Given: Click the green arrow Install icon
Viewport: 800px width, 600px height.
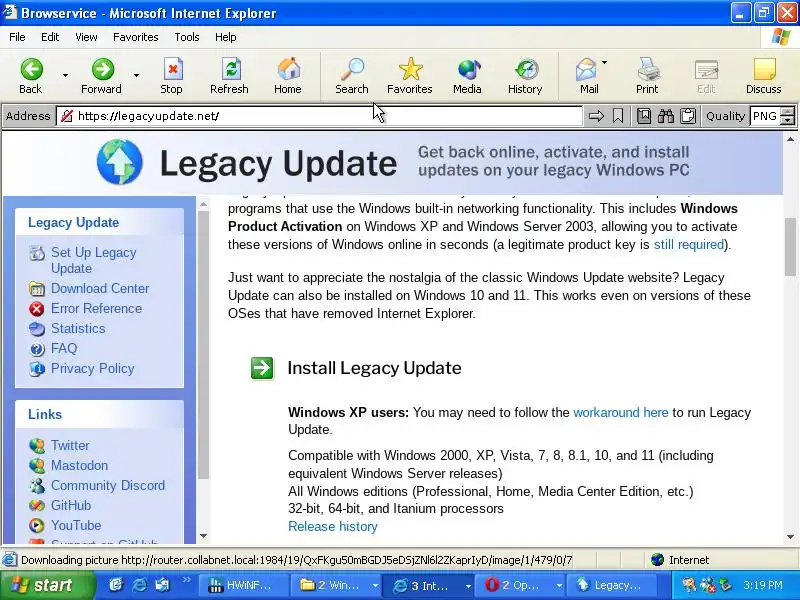Looking at the screenshot, I should pyautogui.click(x=262, y=368).
